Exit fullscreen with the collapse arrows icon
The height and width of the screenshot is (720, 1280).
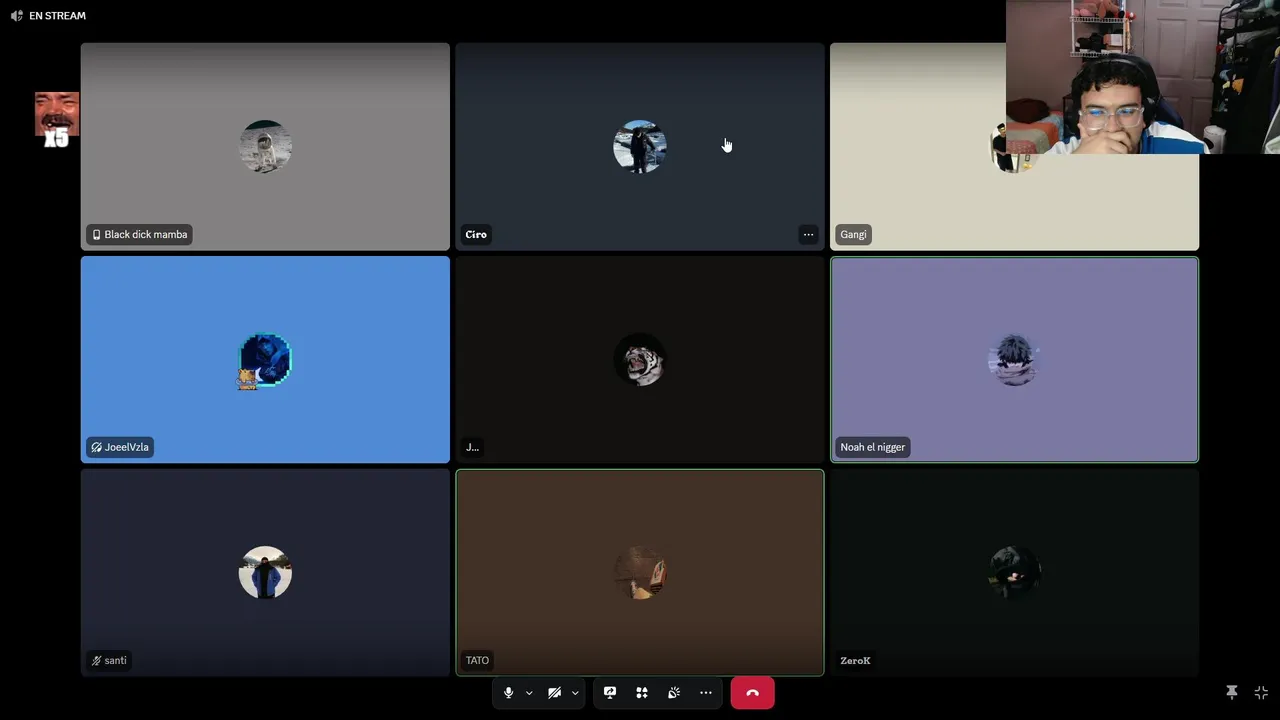pyautogui.click(x=1261, y=692)
